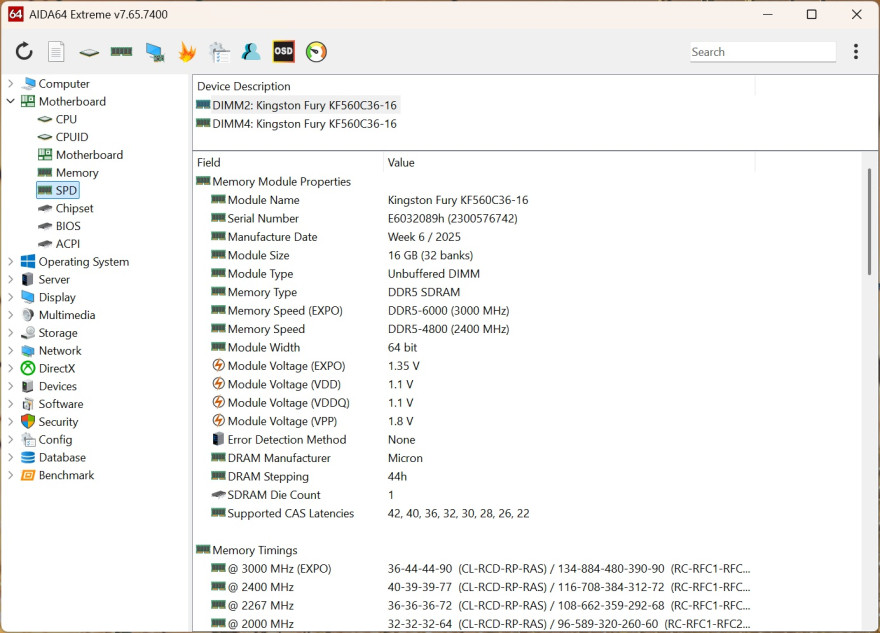880x633 pixels.
Task: Open the Memory page
Action: tap(68, 173)
